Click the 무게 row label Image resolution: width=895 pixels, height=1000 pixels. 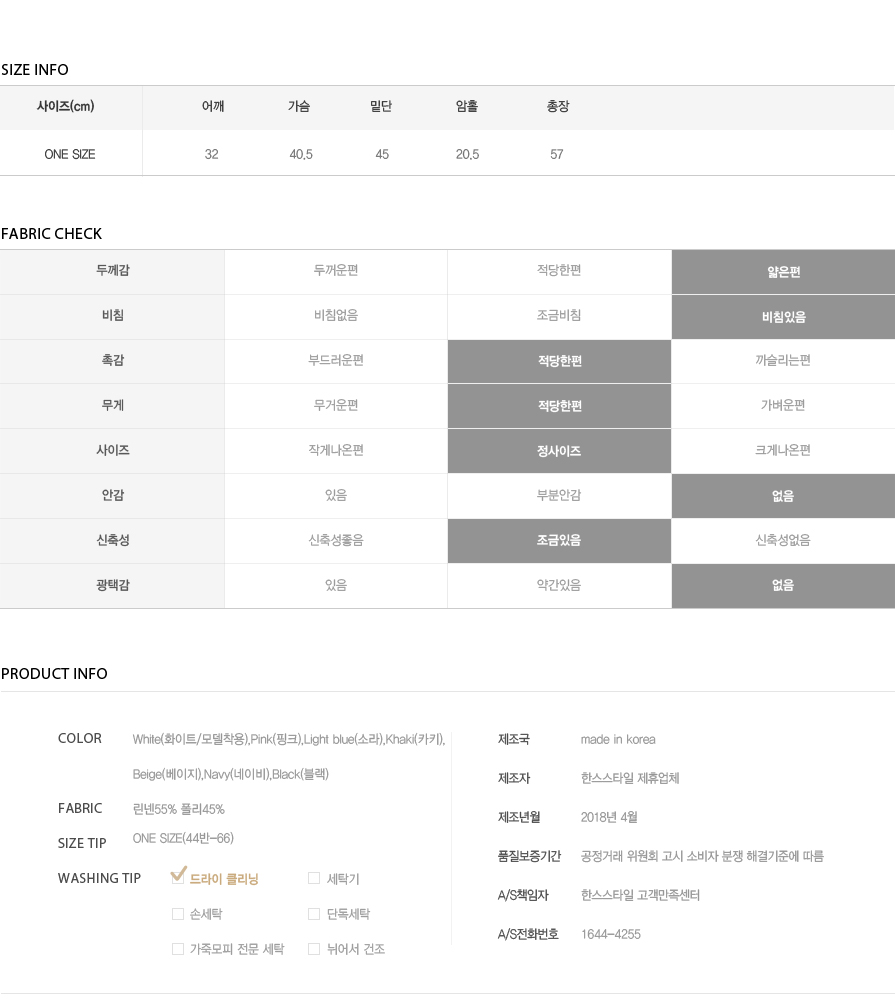click(x=112, y=405)
